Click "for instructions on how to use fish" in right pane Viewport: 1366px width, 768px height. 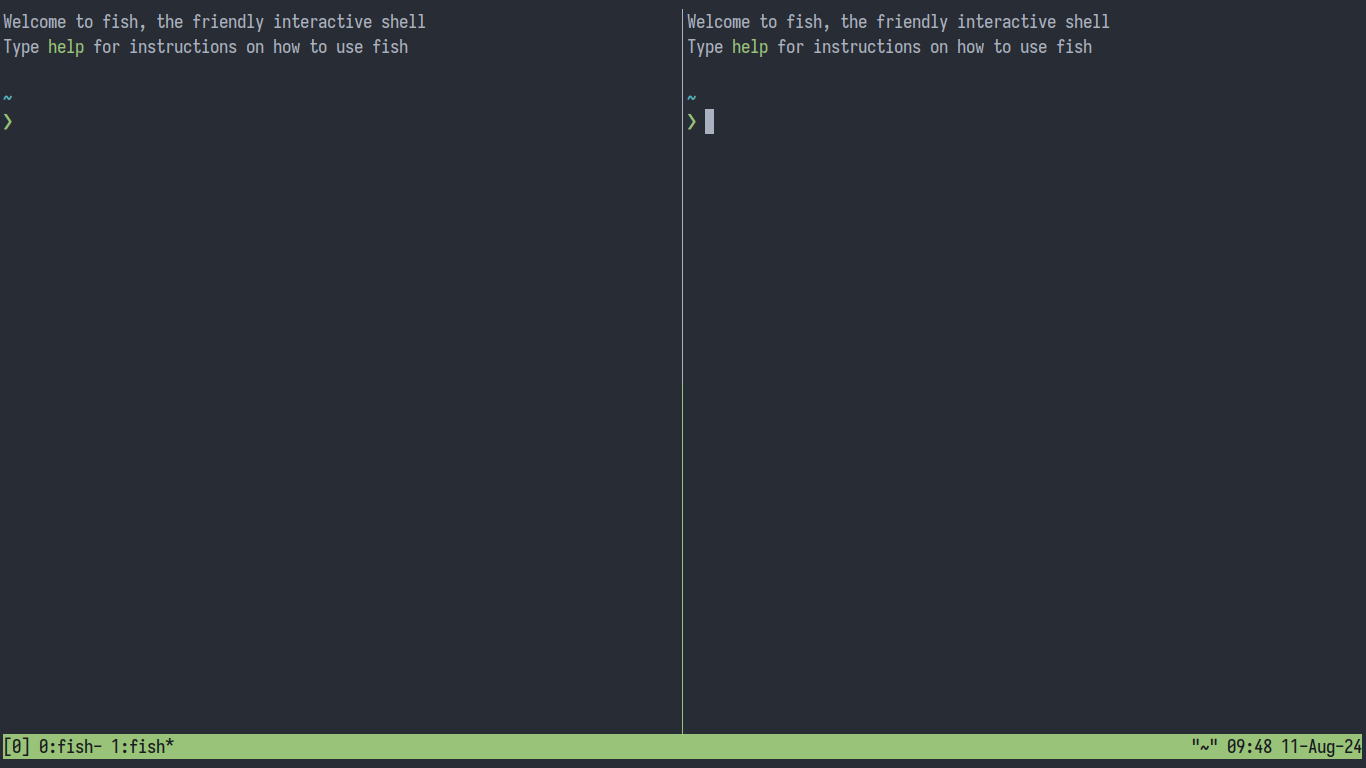[934, 47]
